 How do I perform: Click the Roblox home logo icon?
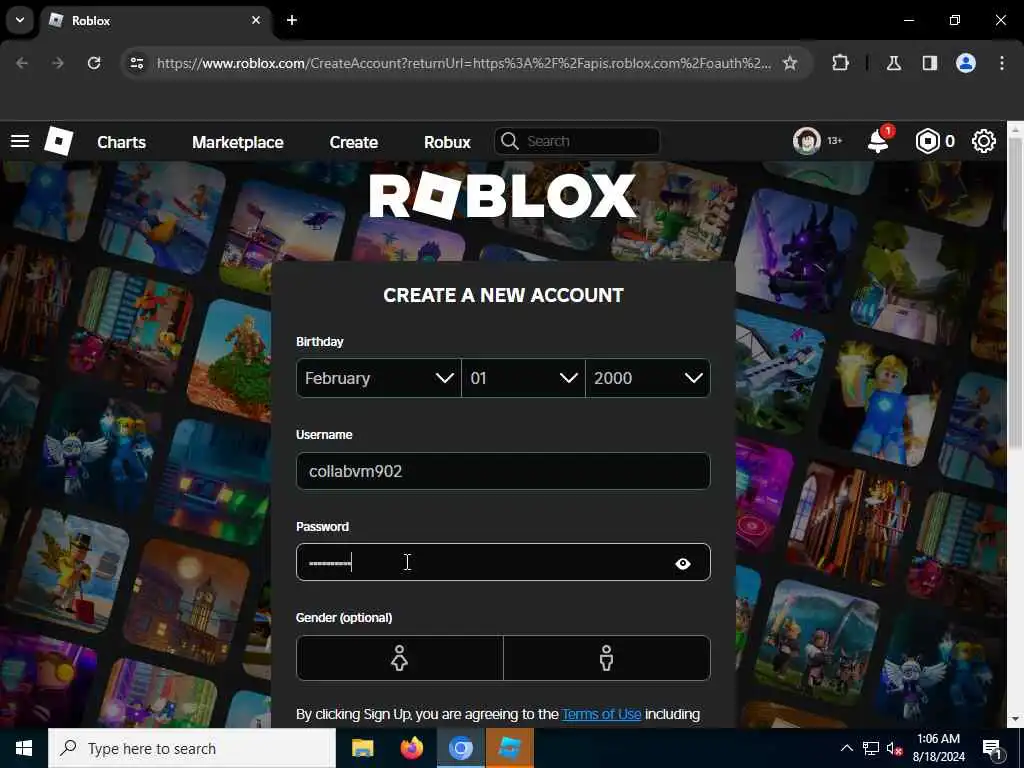[x=58, y=141]
